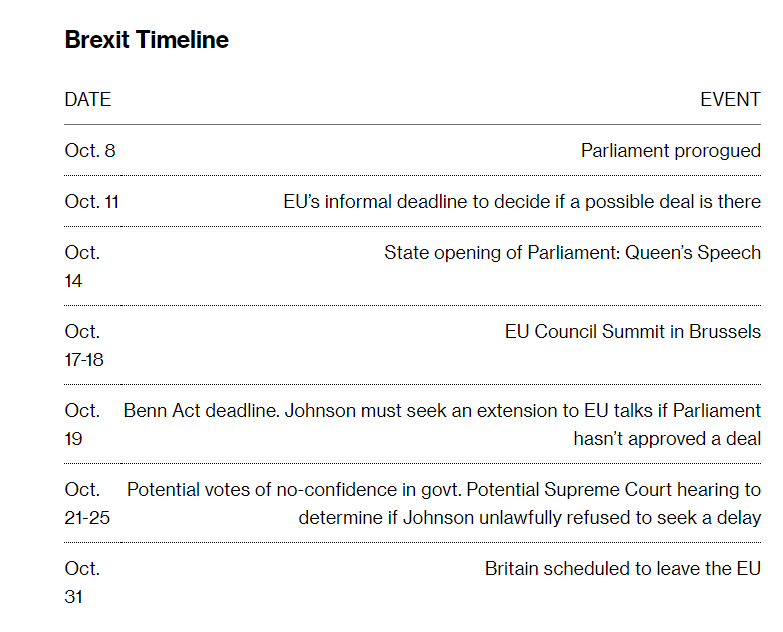Click EU Council Summit in Brussels text
The image size is (783, 632).
(633, 331)
